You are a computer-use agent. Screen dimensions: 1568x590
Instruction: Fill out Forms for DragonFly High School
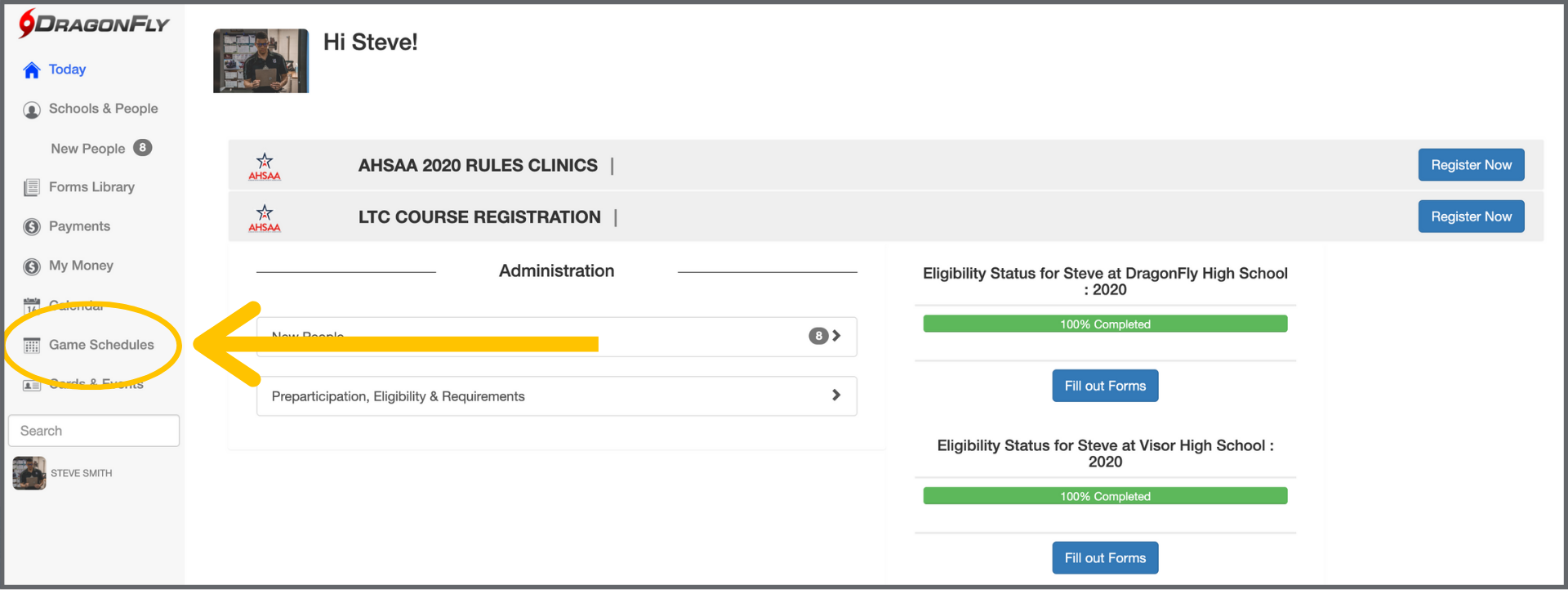[1105, 386]
